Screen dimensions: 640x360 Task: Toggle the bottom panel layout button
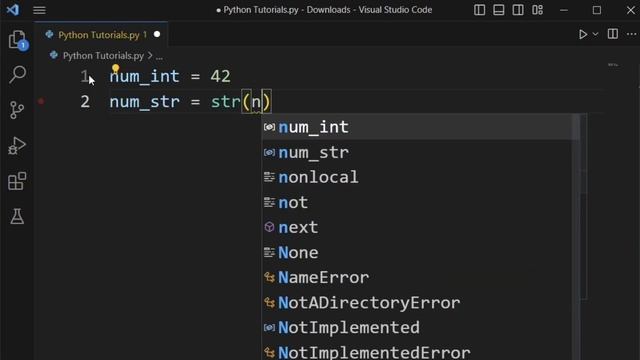pyautogui.click(x=499, y=10)
